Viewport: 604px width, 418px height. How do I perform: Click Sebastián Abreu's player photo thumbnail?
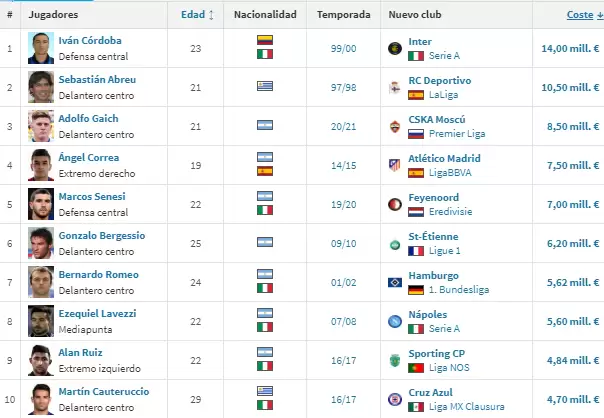(x=40, y=86)
